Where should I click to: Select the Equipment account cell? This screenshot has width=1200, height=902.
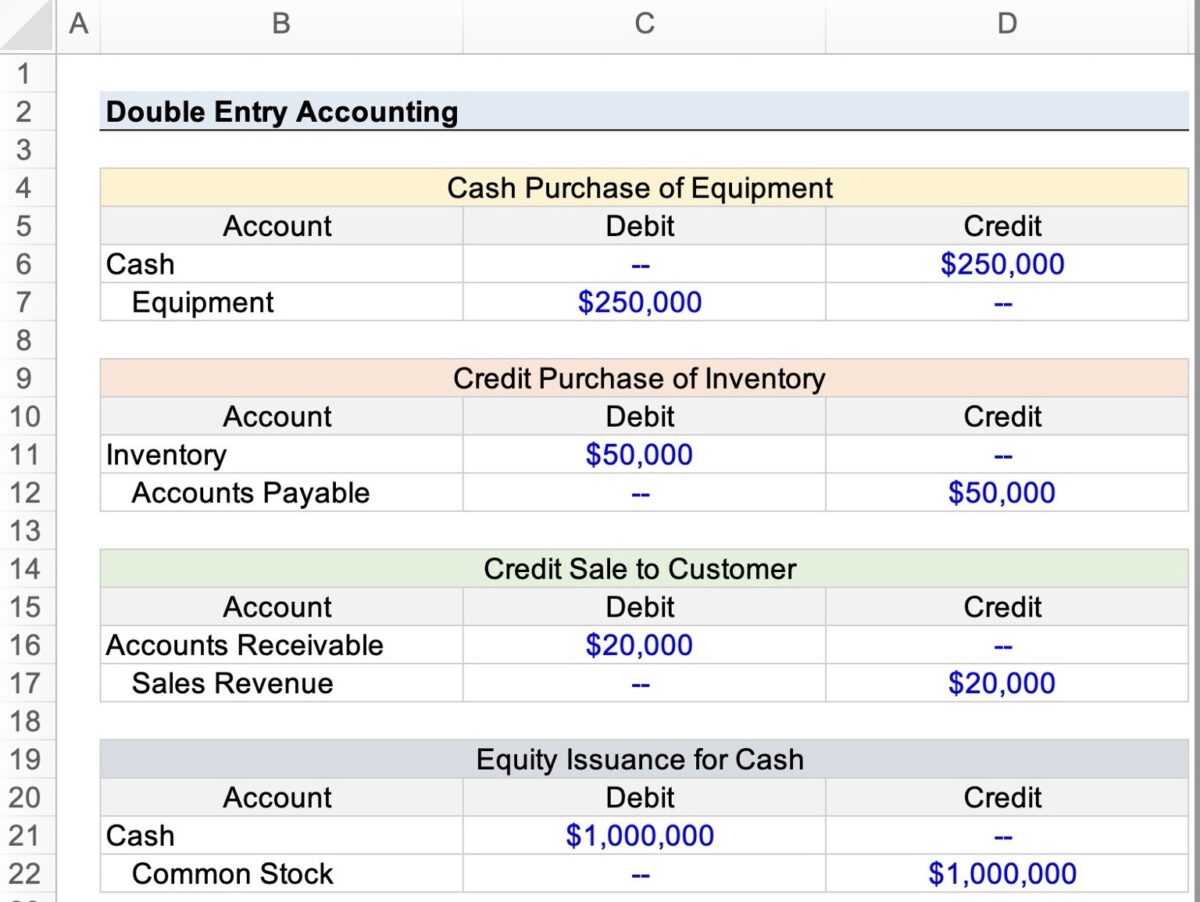[x=281, y=302]
